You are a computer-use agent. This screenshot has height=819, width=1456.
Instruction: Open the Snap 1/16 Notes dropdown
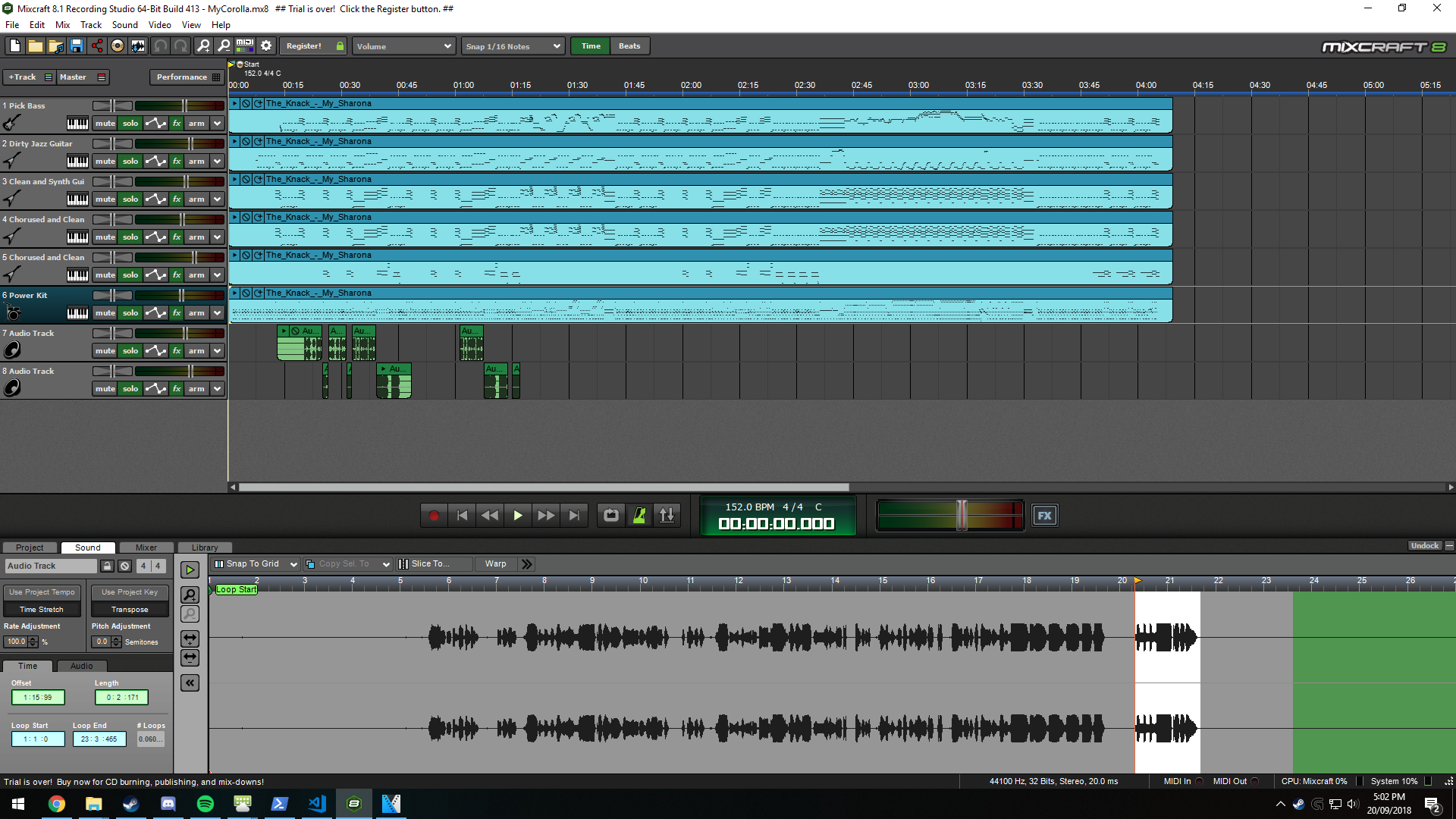click(513, 46)
